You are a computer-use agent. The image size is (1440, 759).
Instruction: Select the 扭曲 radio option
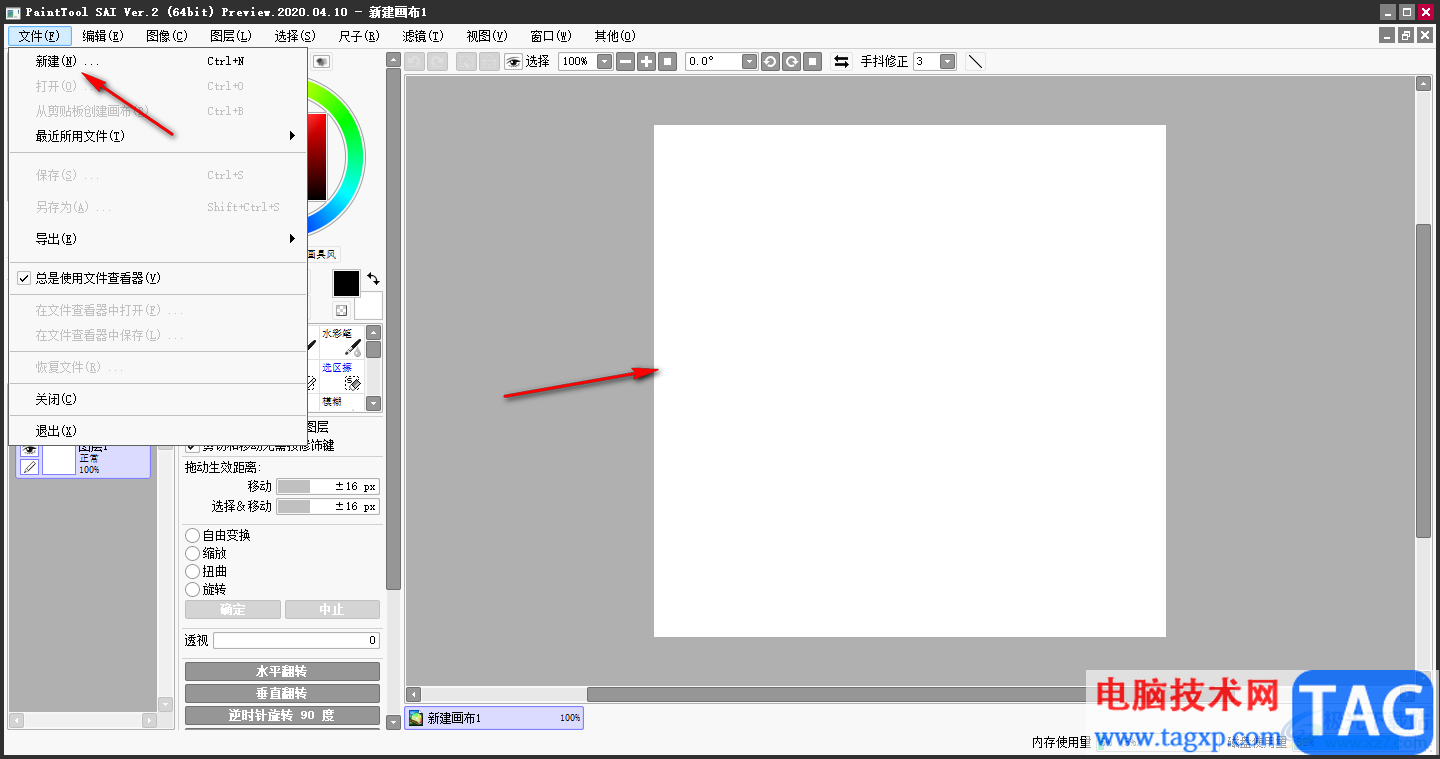pos(192,571)
